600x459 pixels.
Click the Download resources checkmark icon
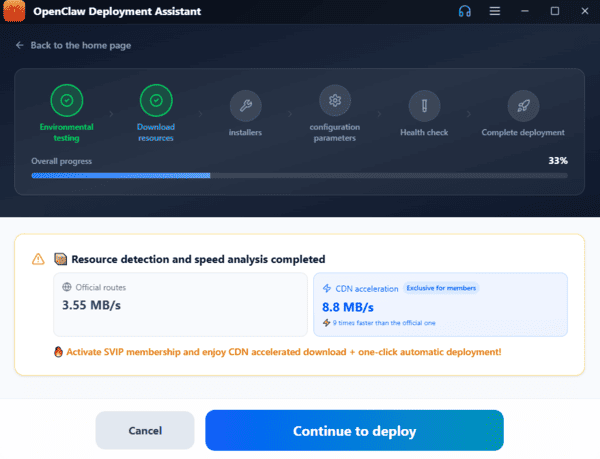tap(155, 101)
